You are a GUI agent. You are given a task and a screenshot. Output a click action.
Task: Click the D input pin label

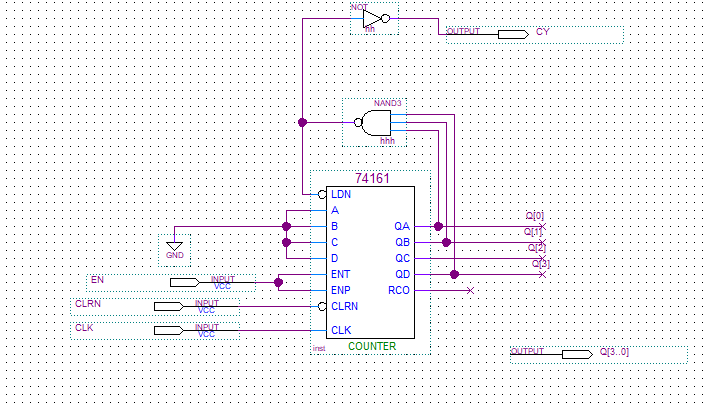click(x=334, y=259)
